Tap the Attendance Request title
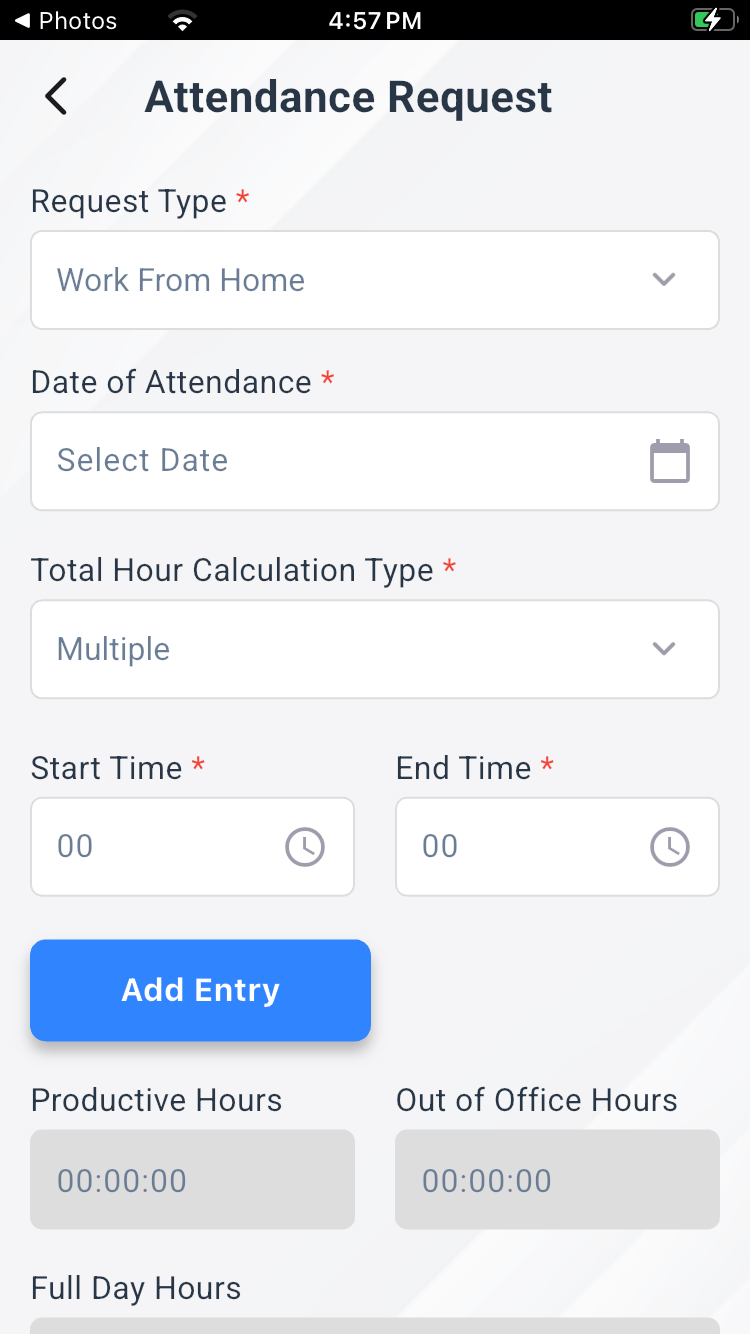 348,98
